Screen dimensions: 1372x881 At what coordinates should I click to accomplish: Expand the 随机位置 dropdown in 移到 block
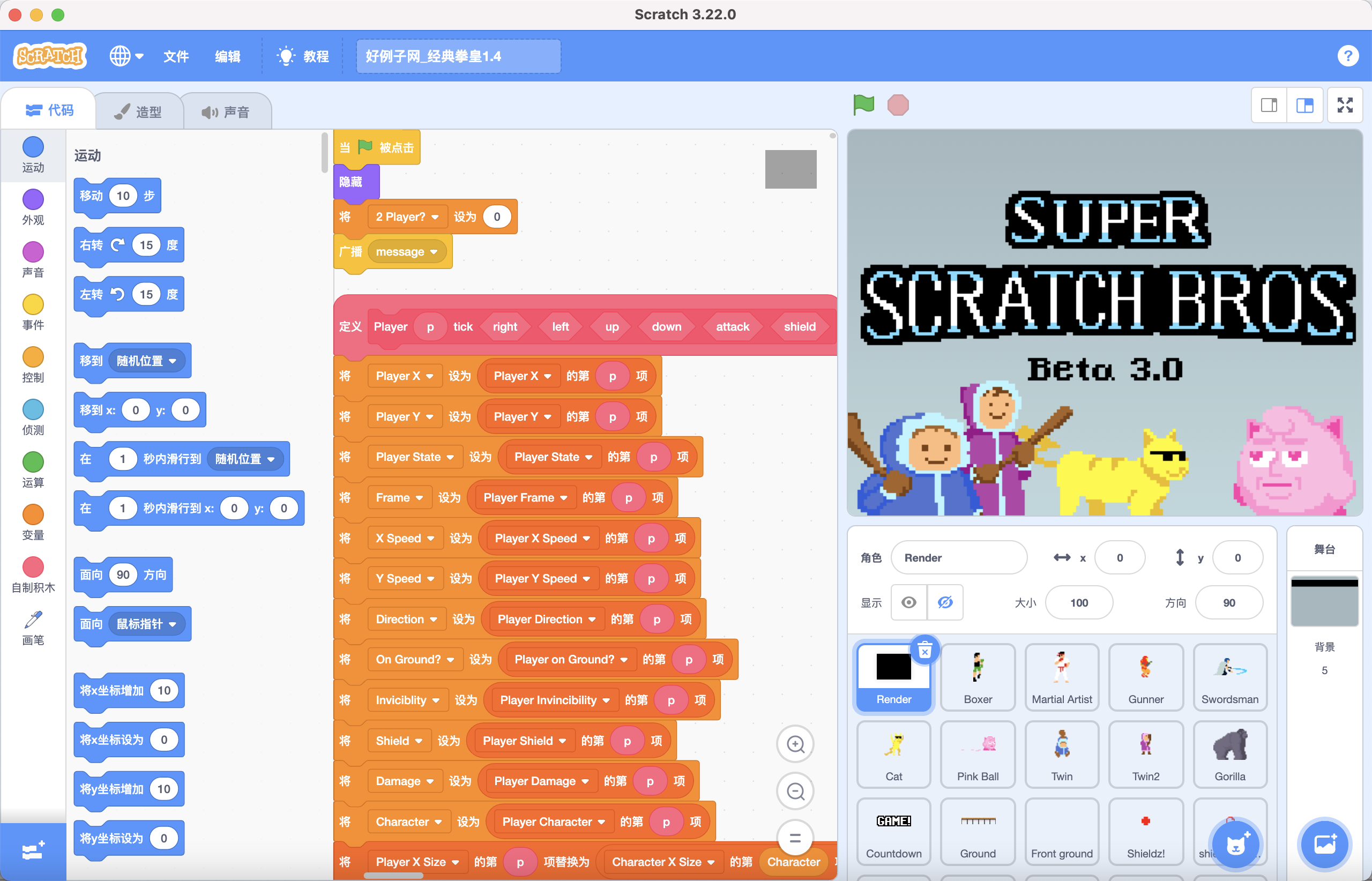click(147, 361)
